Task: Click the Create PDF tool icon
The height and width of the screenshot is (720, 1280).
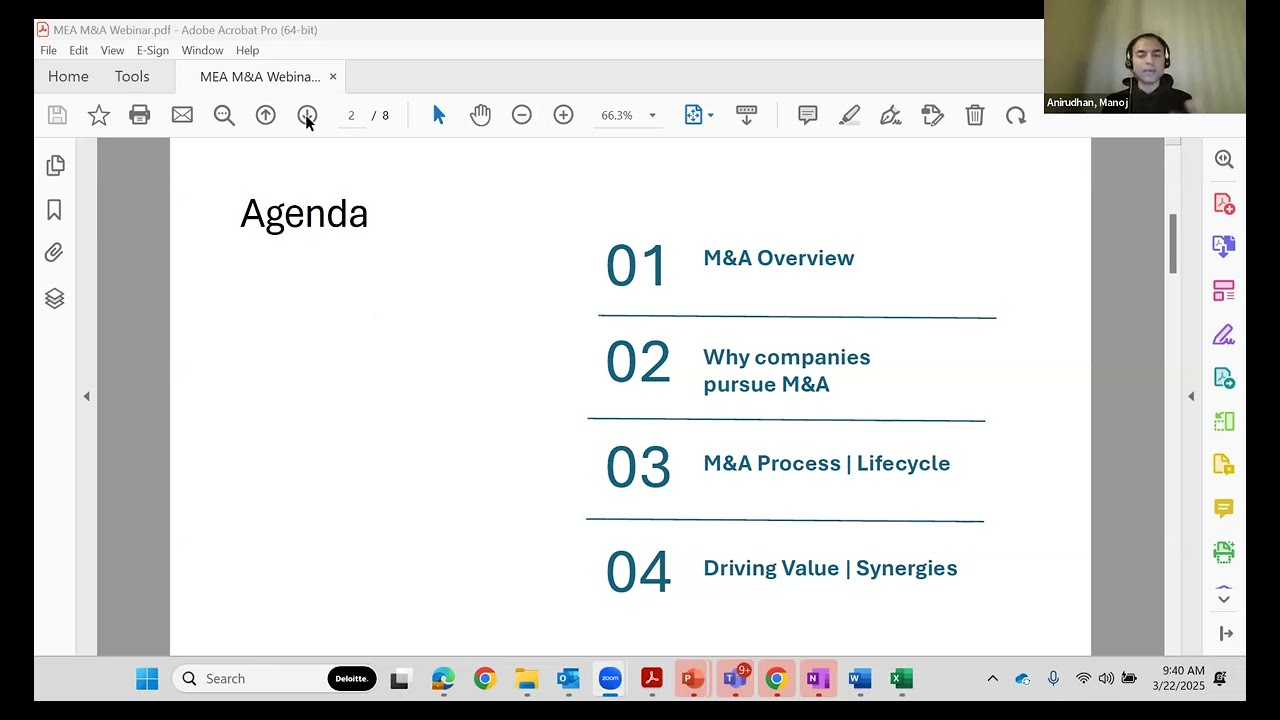Action: (x=1224, y=203)
